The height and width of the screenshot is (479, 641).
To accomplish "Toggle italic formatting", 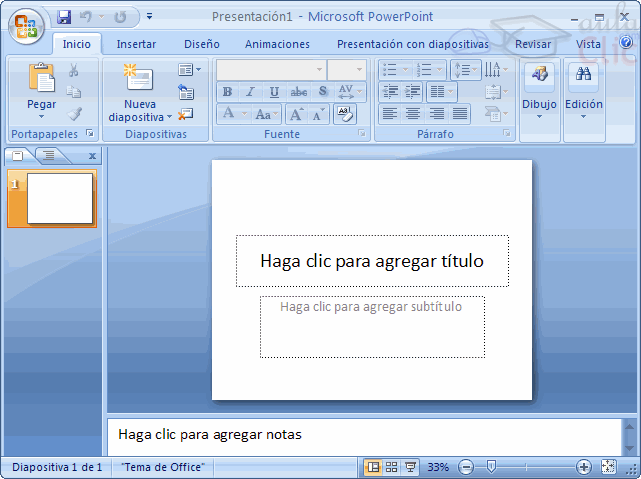I will tap(250, 92).
